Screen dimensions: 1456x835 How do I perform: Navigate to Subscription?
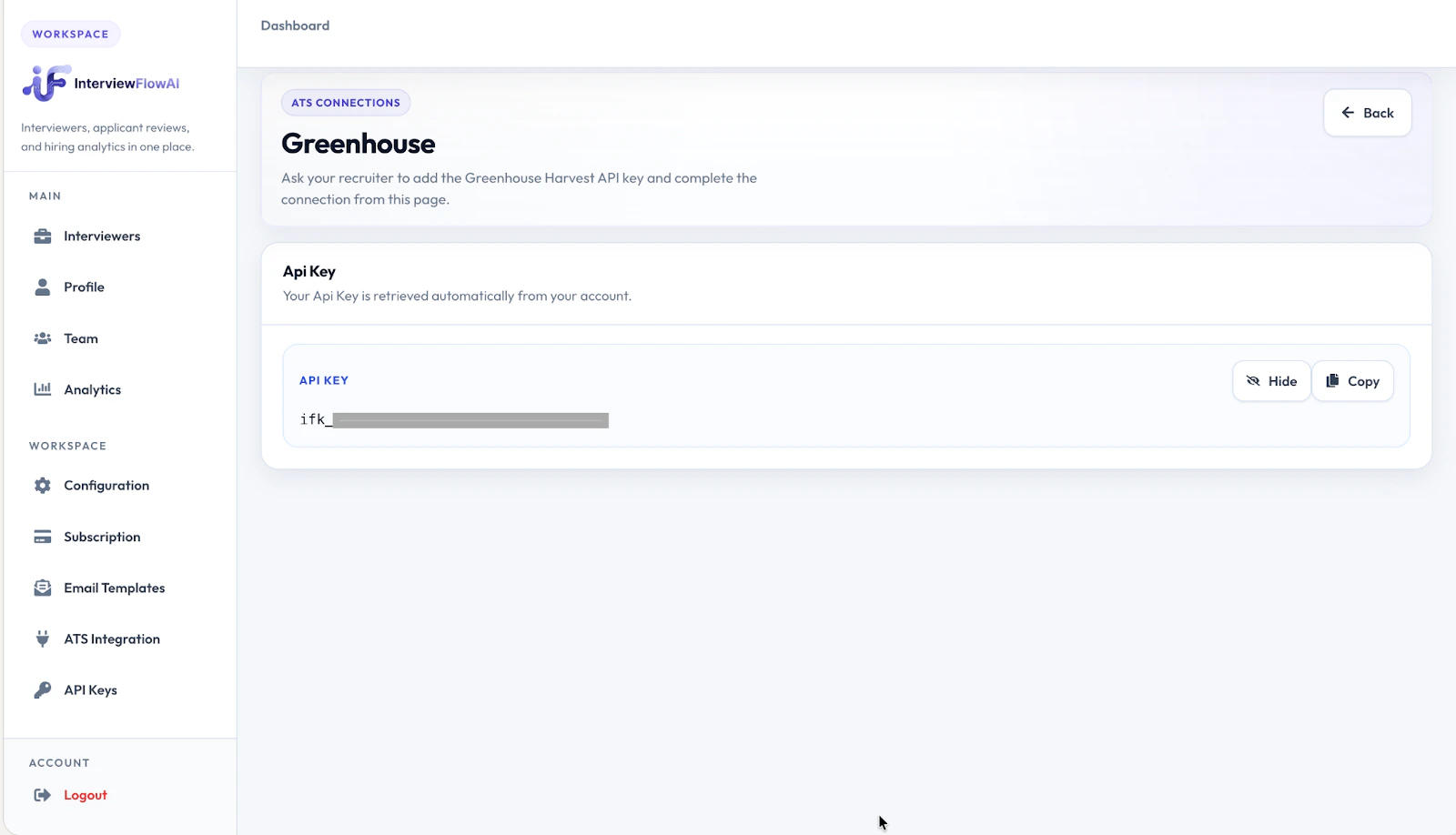[x=102, y=537]
